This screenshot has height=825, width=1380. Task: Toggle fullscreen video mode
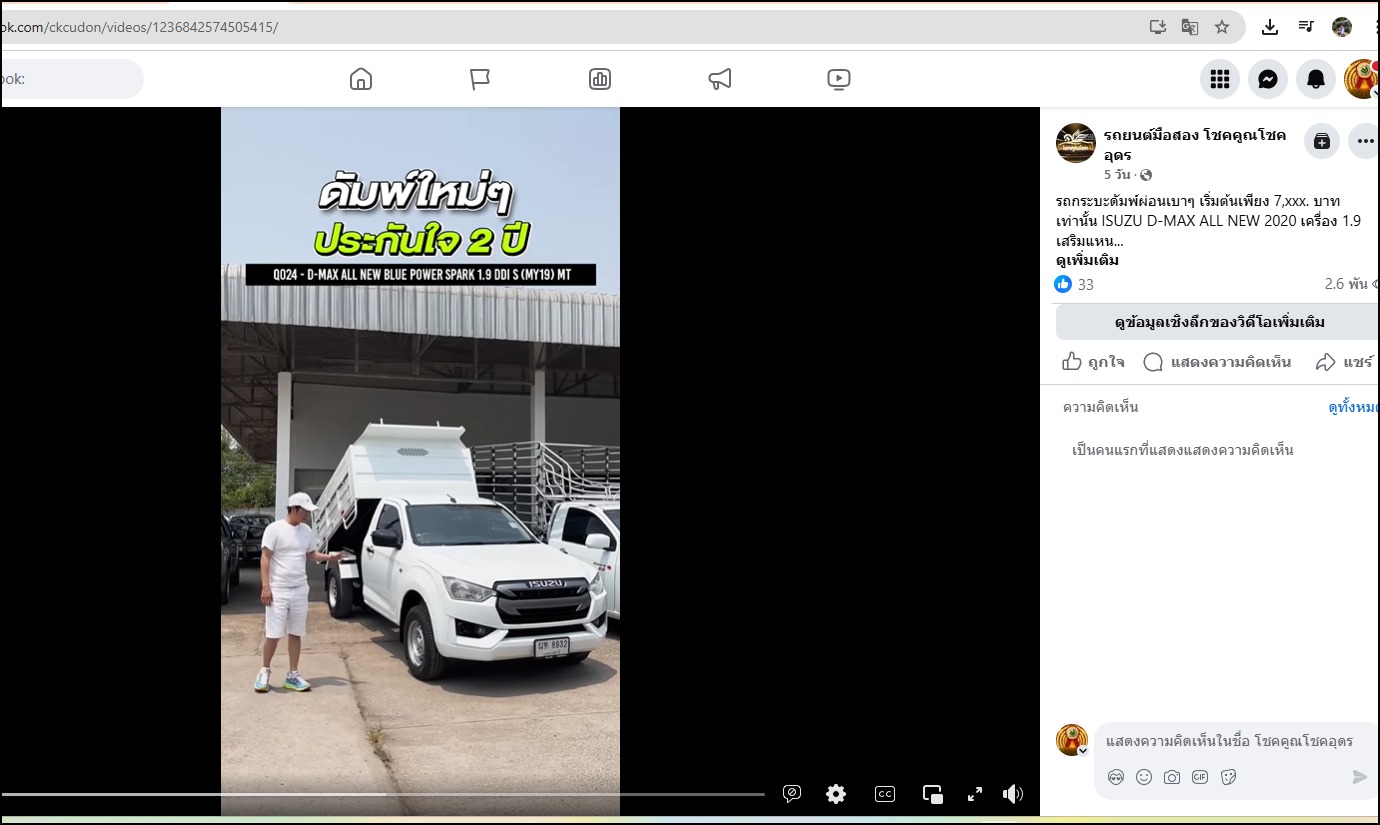coord(975,794)
